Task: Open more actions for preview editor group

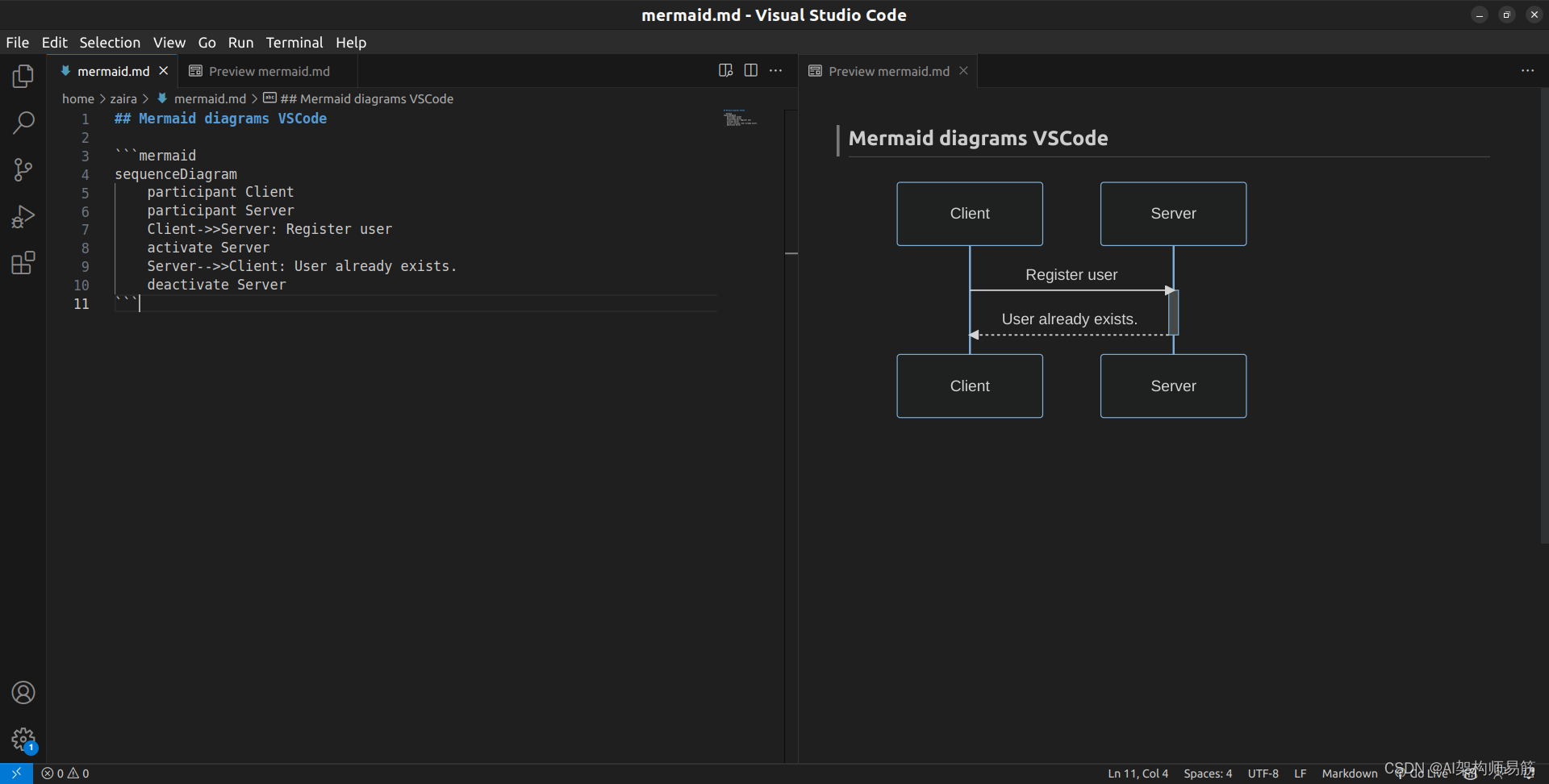Action: (x=1528, y=71)
